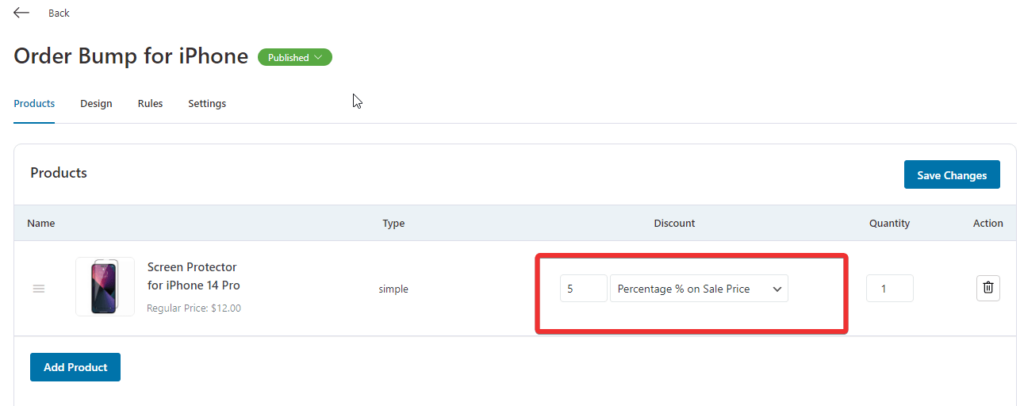The height and width of the screenshot is (406, 1024).
Task: Click the back arrow icon
Action: click(22, 13)
